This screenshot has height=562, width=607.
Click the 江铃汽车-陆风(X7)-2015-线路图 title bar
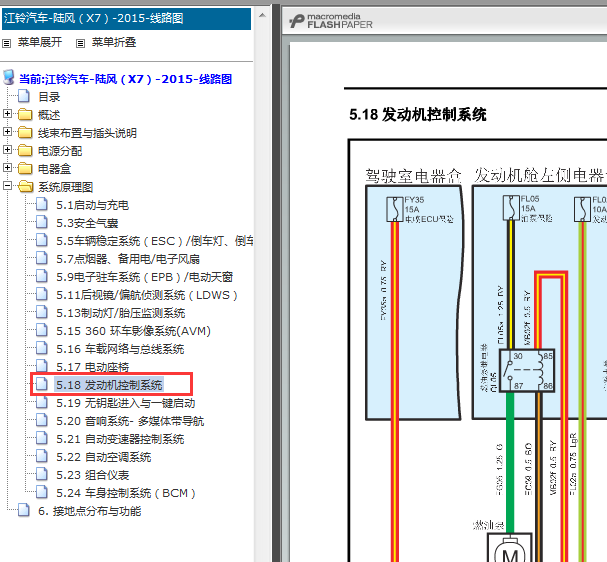(x=127, y=19)
